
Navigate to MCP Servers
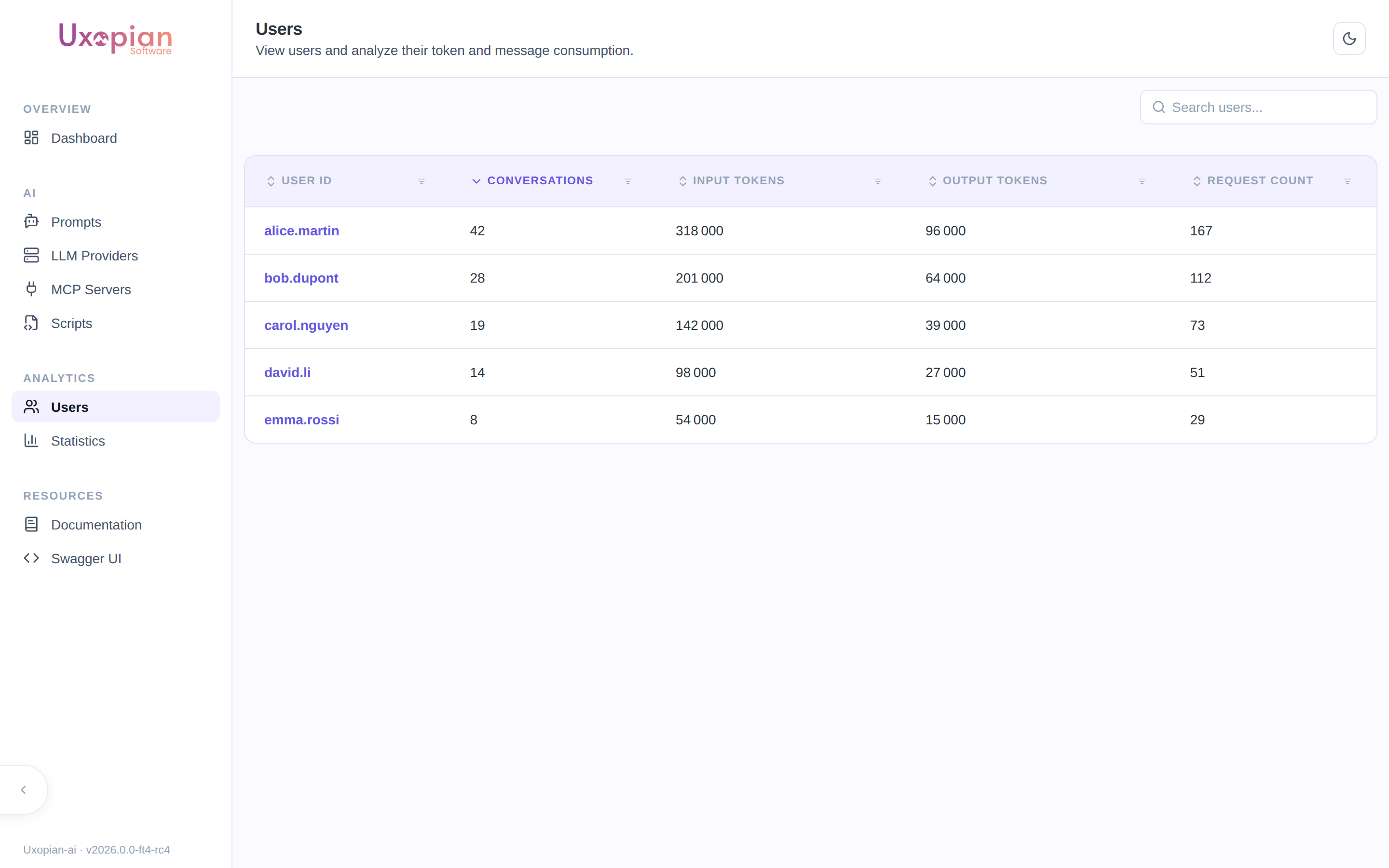115,289
